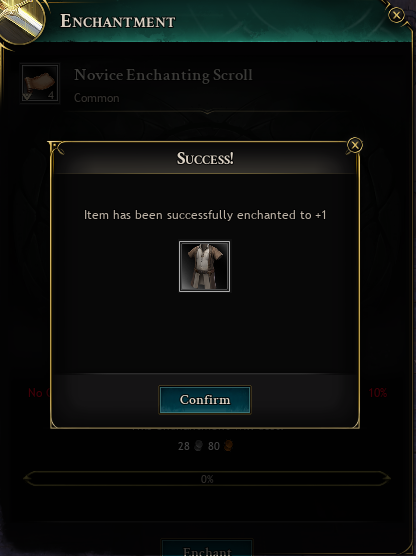The width and height of the screenshot is (416, 556).
Task: Click the Confirm button
Action: click(x=205, y=400)
